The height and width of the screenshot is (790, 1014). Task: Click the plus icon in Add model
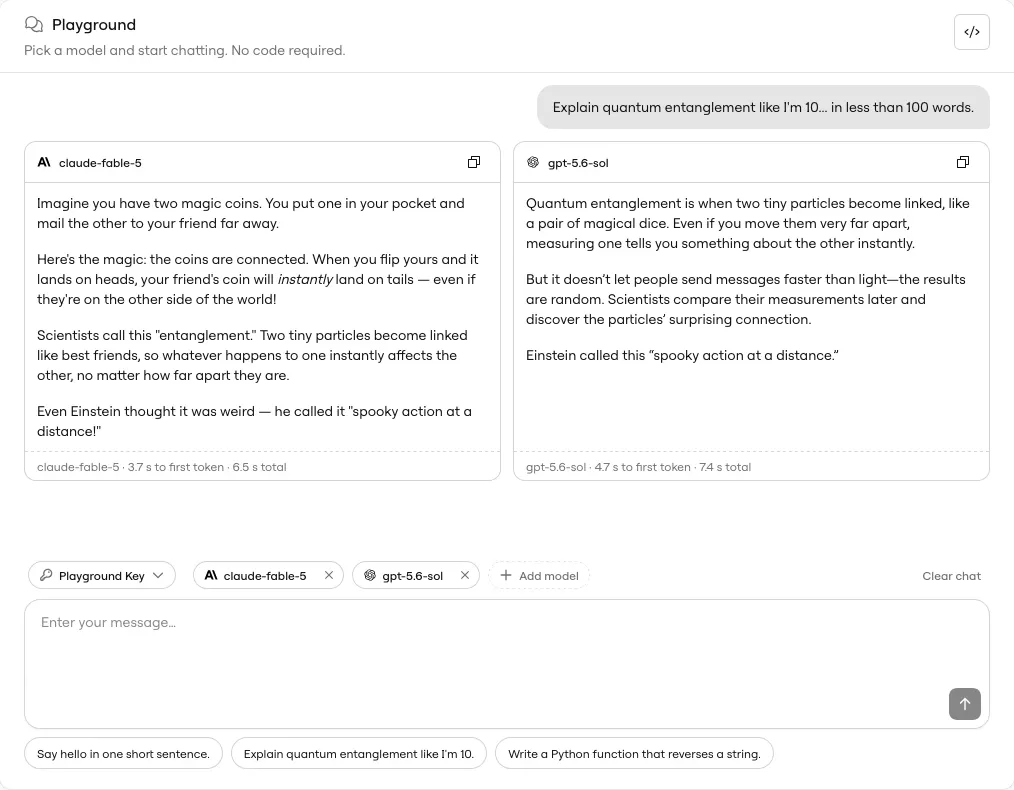tap(506, 575)
